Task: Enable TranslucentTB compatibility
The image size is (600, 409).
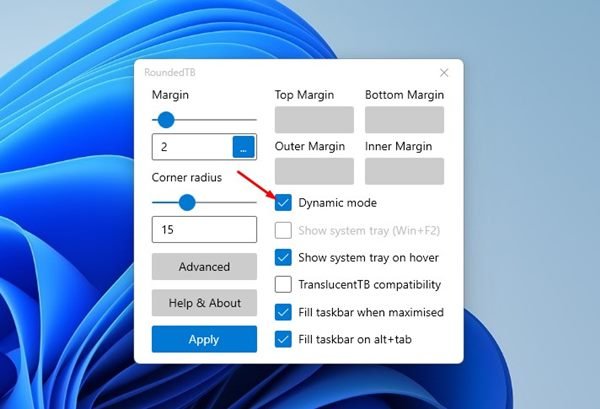Action: (x=283, y=284)
